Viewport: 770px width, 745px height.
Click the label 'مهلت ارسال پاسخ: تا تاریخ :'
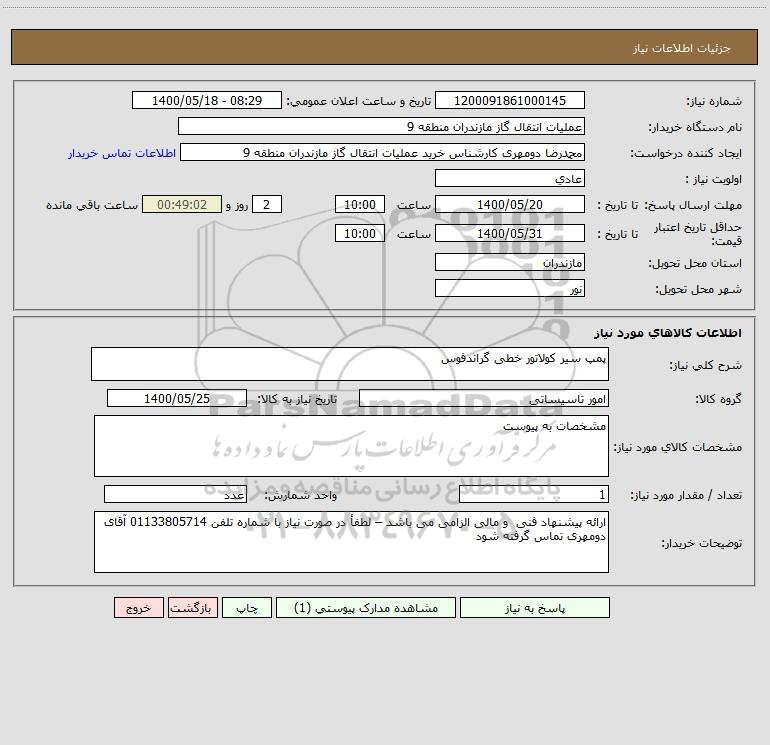[x=669, y=205]
